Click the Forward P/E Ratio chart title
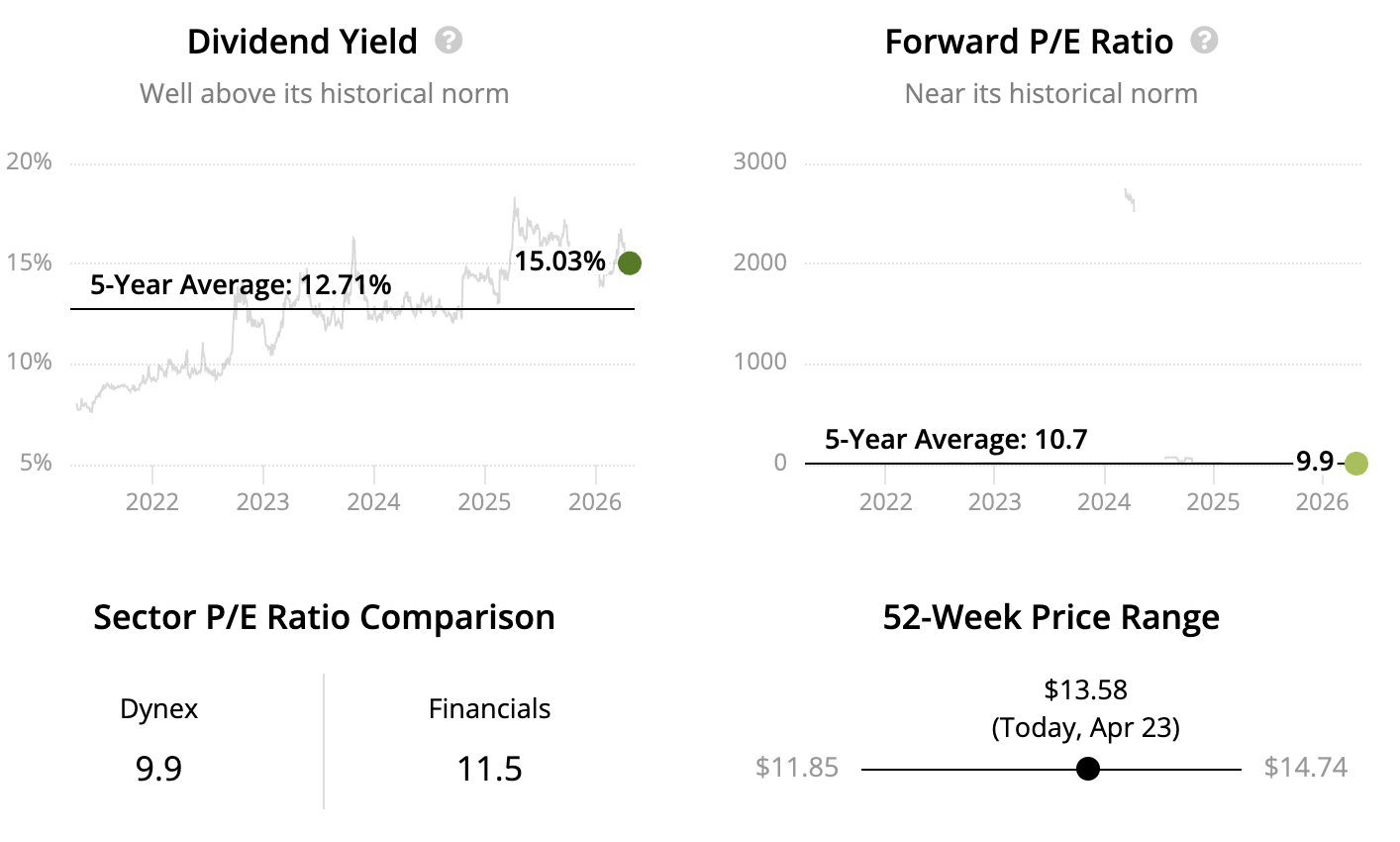The width and height of the screenshot is (1400, 842). pyautogui.click(x=1029, y=42)
